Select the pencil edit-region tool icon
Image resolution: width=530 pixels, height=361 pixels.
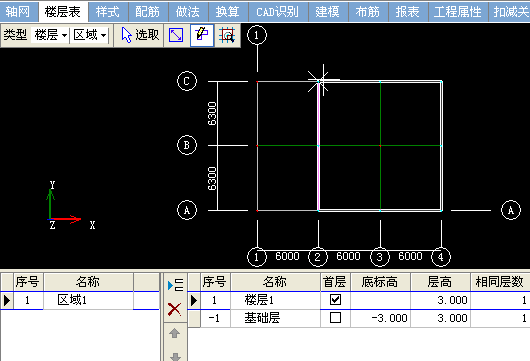[202, 35]
